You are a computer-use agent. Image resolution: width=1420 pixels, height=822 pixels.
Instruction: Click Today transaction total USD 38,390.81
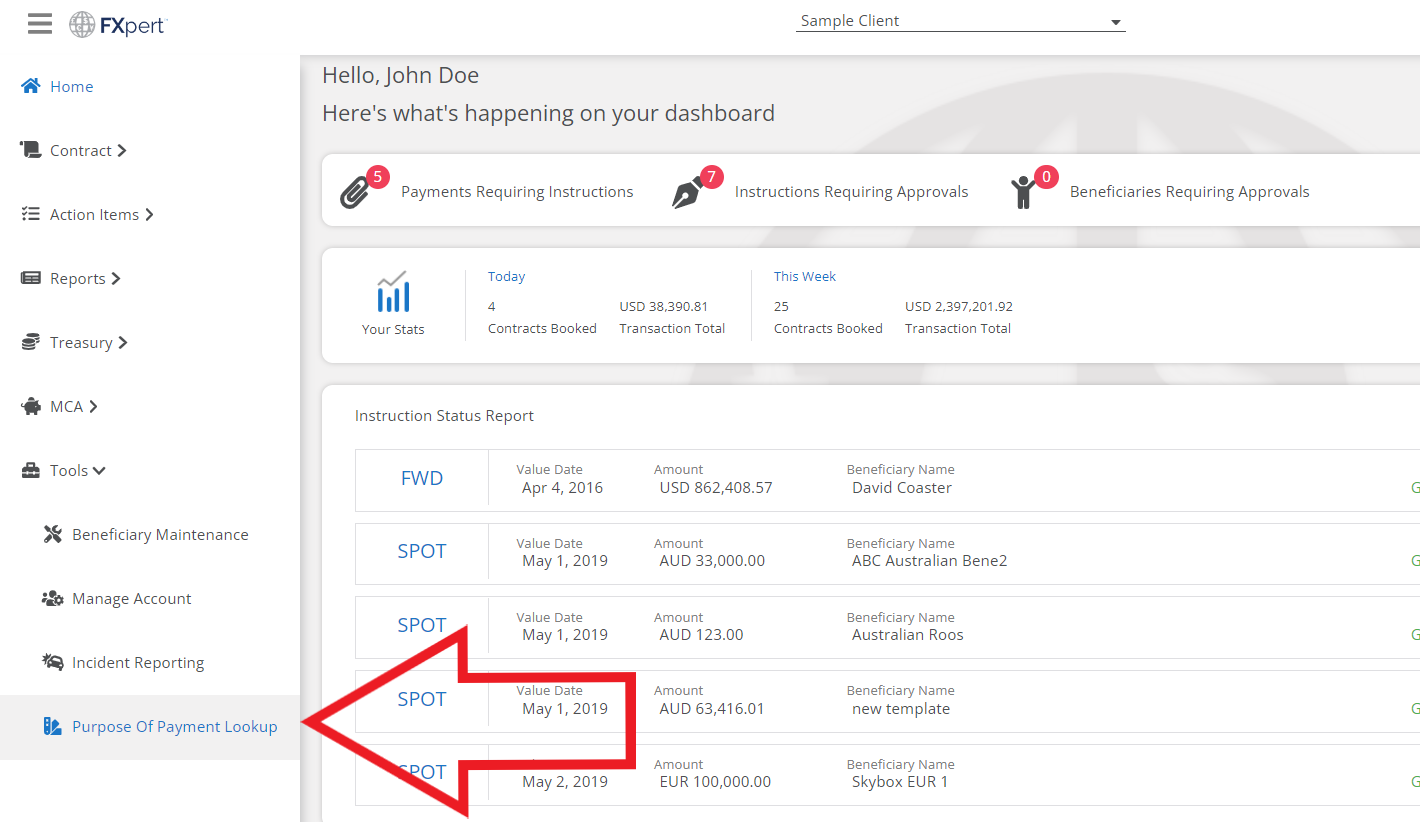[664, 306]
